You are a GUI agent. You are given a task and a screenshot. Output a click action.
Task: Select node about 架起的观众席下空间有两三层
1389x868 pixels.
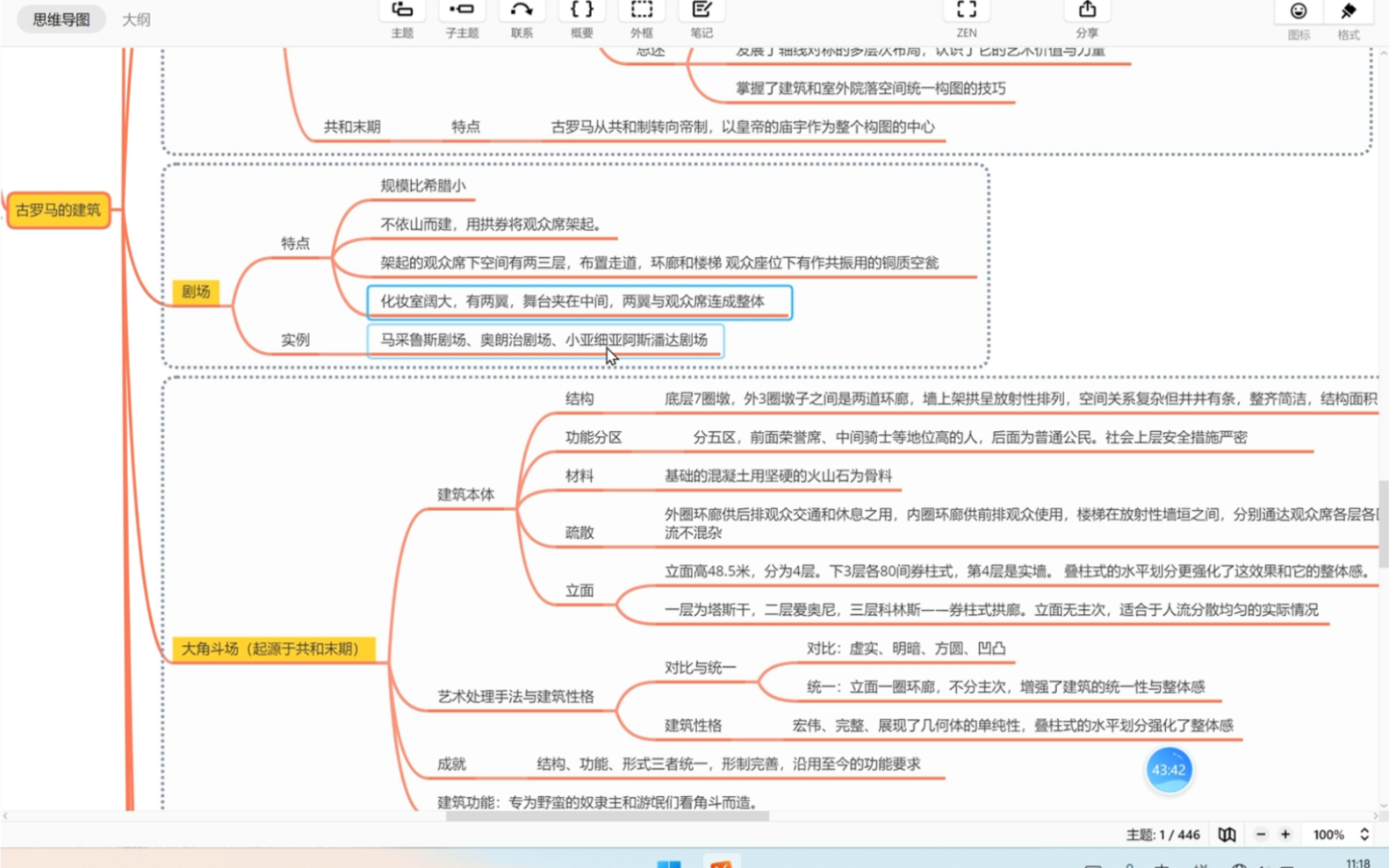tap(659, 262)
